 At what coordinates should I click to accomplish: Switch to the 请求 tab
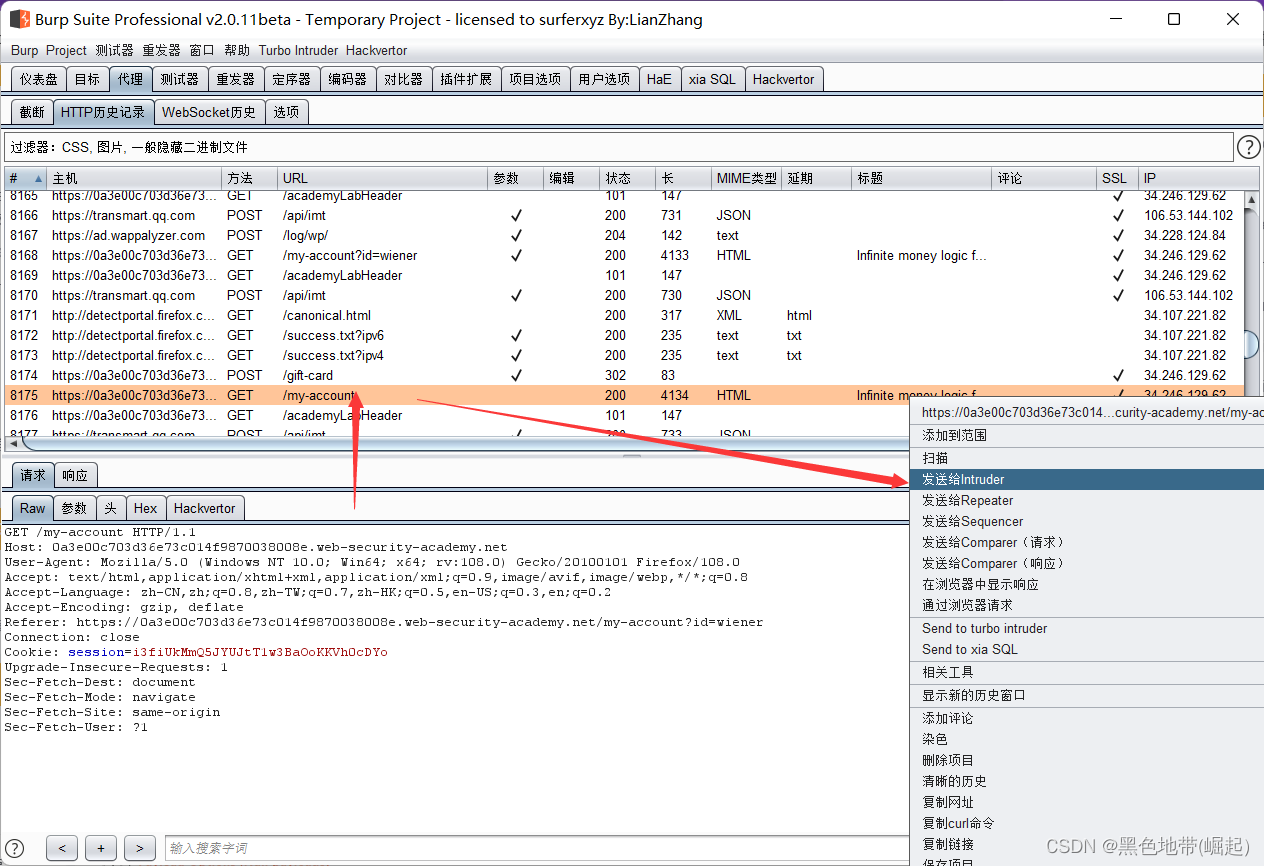point(33,475)
